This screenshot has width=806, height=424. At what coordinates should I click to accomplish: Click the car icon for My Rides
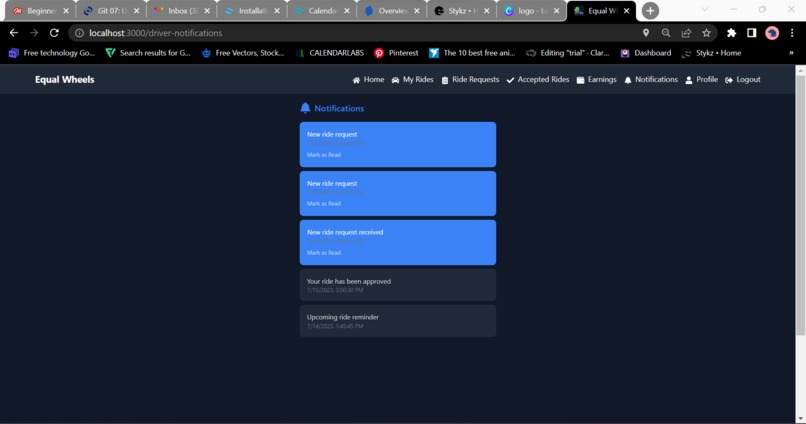(x=395, y=80)
